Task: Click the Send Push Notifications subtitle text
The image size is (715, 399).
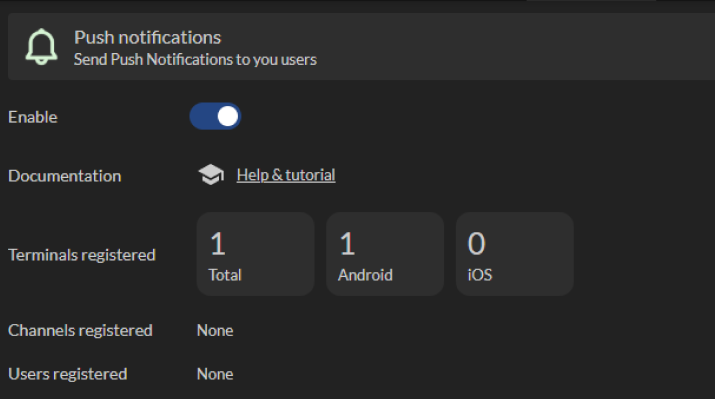Action: [x=195, y=60]
